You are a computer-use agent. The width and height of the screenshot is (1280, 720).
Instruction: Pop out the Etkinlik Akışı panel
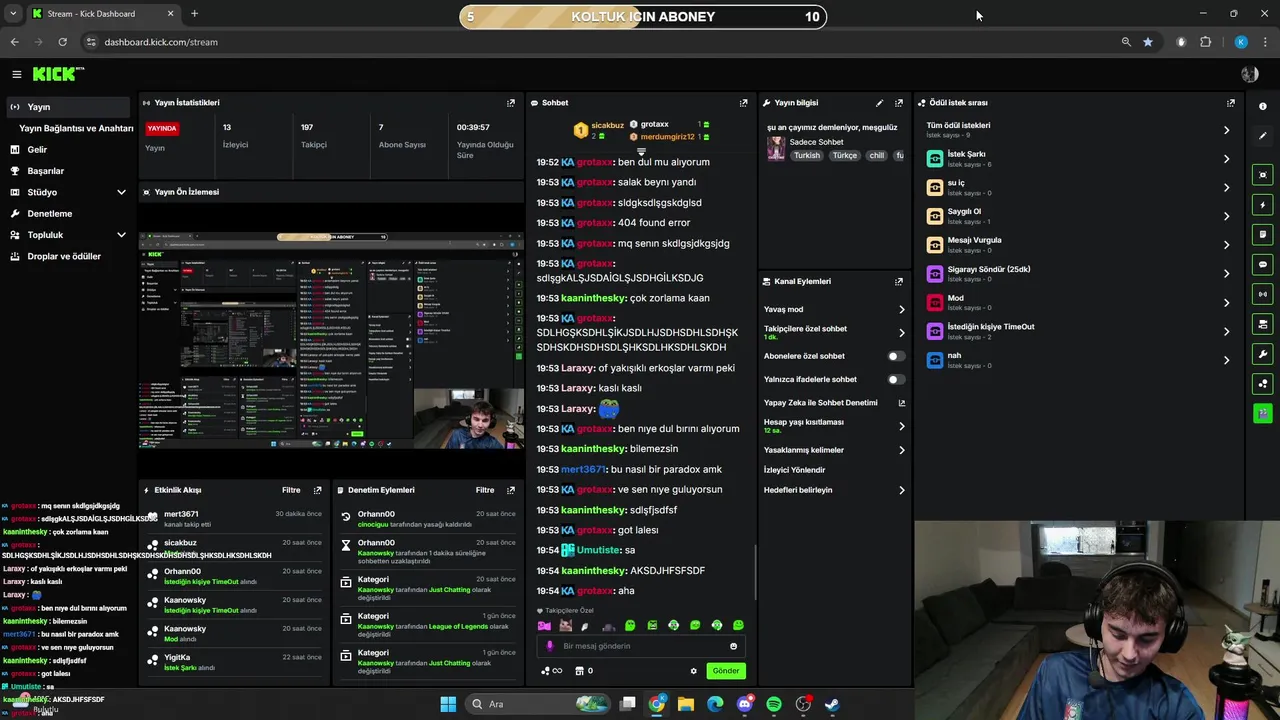318,491
